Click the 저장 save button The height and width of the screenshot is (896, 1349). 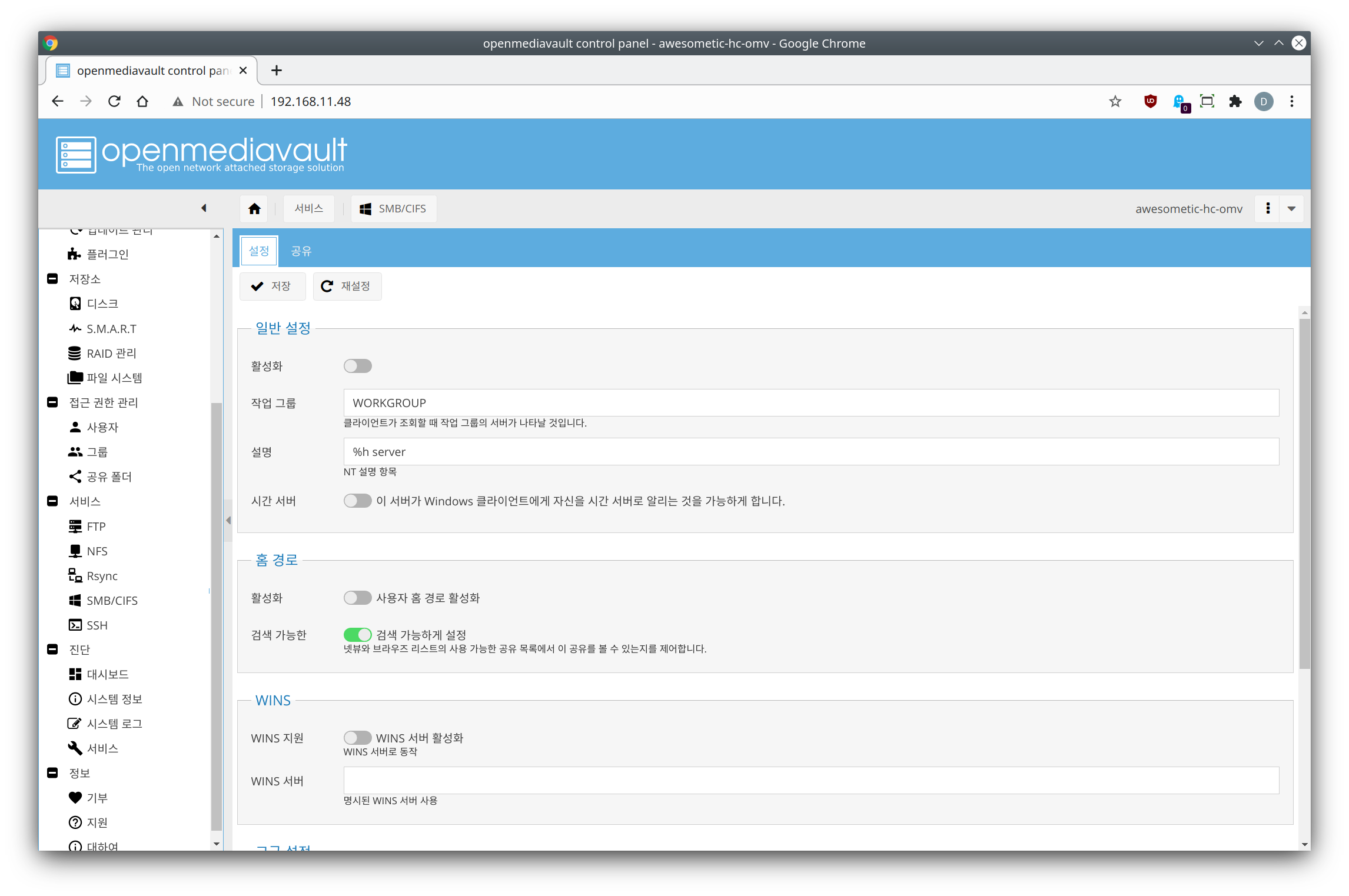click(x=272, y=286)
